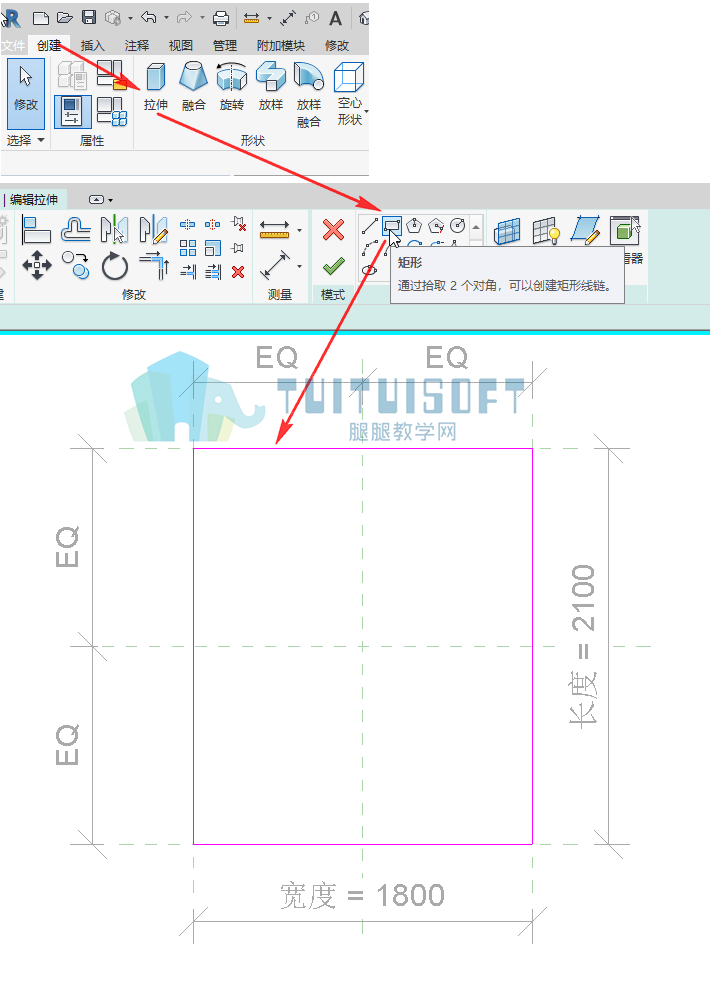Click the Set work plane icon

click(507, 231)
